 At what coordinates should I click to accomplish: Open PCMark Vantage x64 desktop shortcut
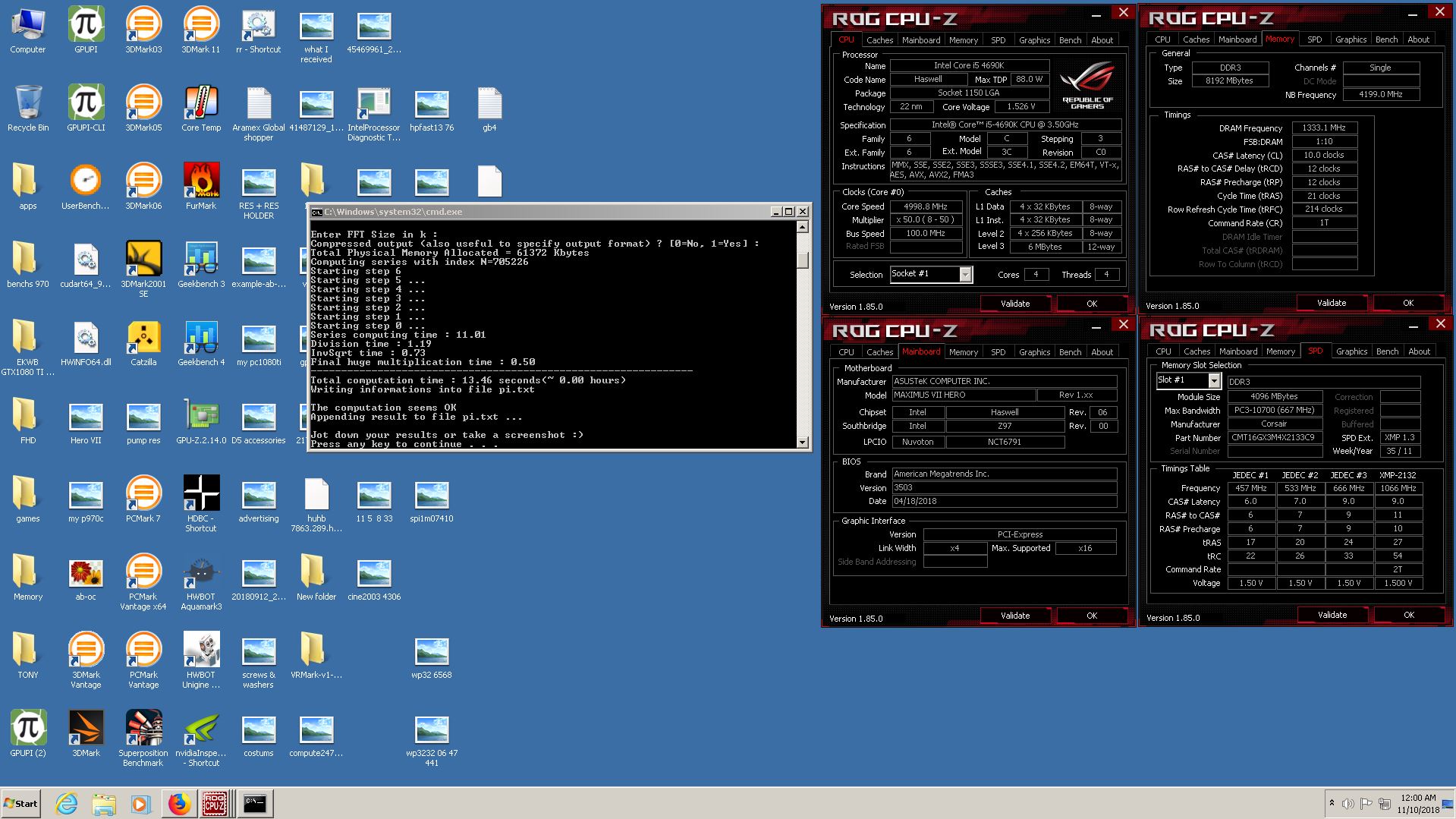pos(143,582)
